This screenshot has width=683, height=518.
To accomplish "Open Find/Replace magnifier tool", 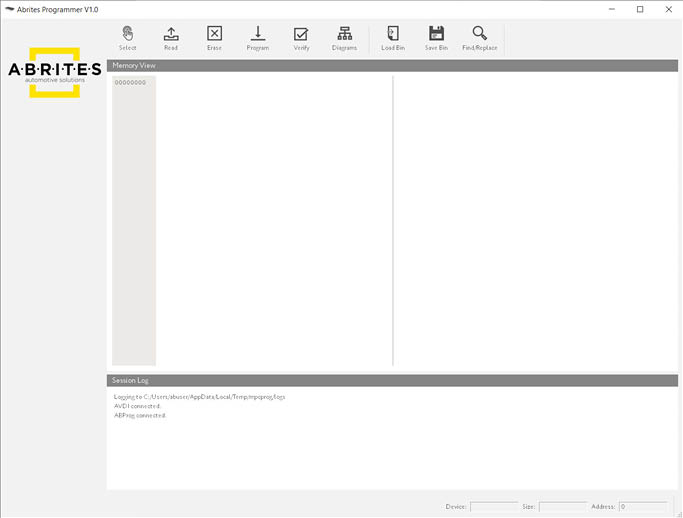I will click(479, 34).
